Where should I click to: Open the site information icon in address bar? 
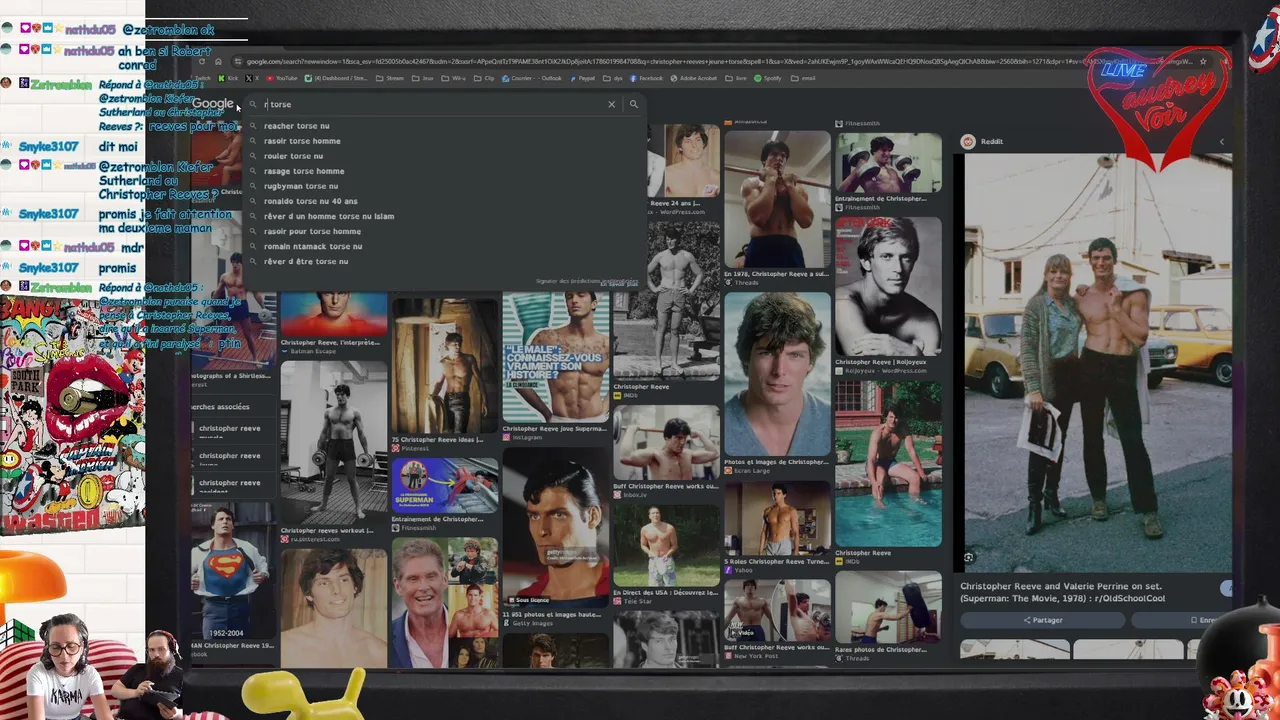click(237, 62)
